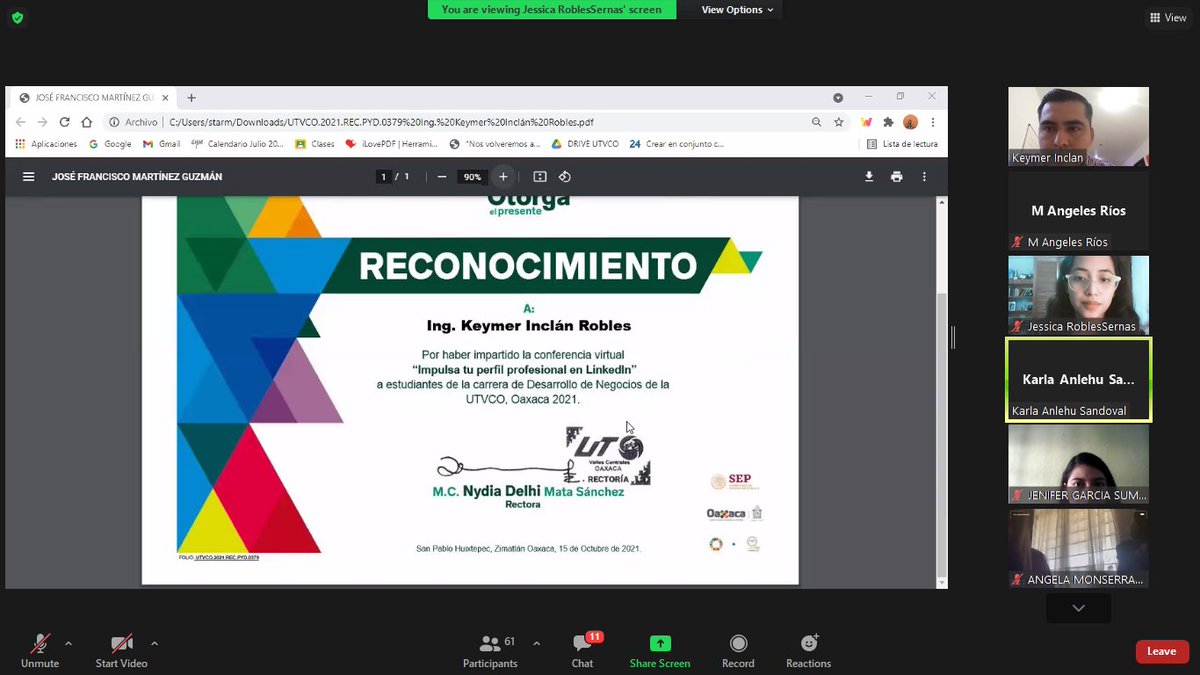Select Jessica RoblesSernas video thumbnail

pyautogui.click(x=1078, y=295)
